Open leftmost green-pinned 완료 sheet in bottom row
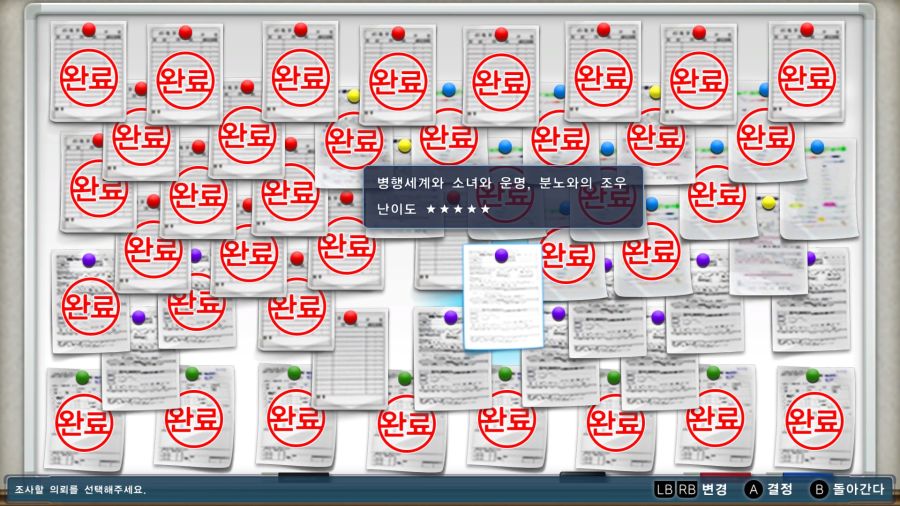 click(x=84, y=420)
